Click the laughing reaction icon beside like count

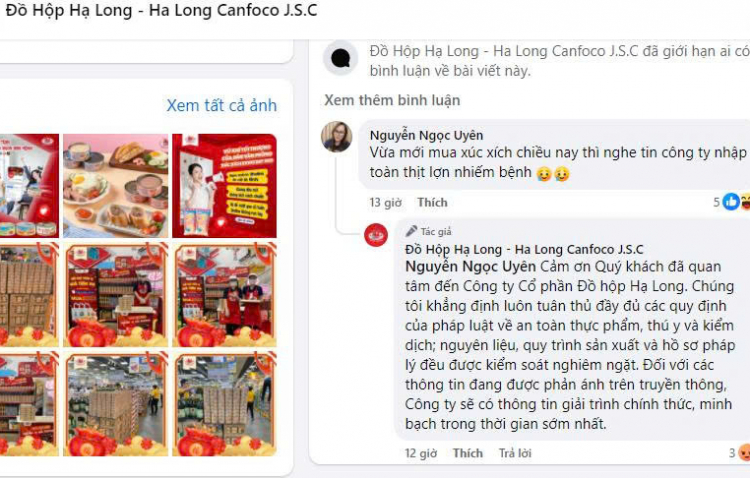[745, 202]
